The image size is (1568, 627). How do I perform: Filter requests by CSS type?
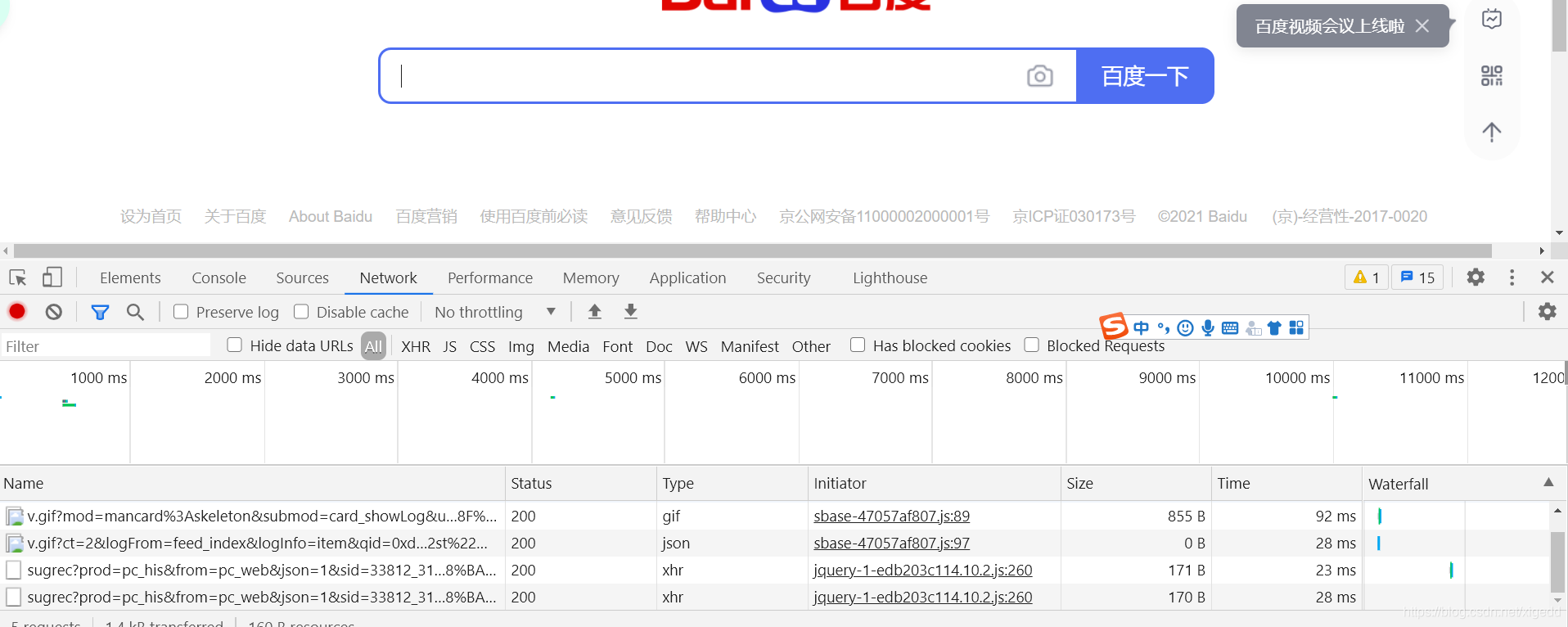[482, 346]
